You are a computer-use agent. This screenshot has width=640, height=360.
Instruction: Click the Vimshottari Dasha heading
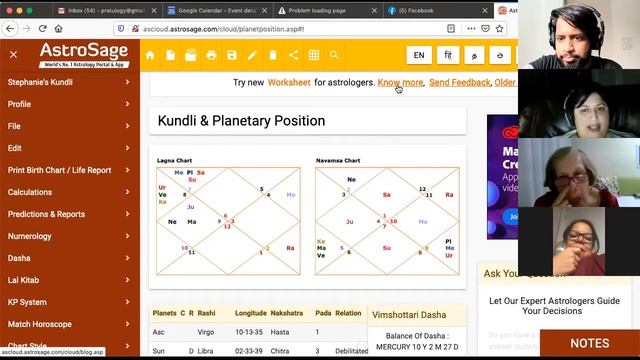point(409,315)
